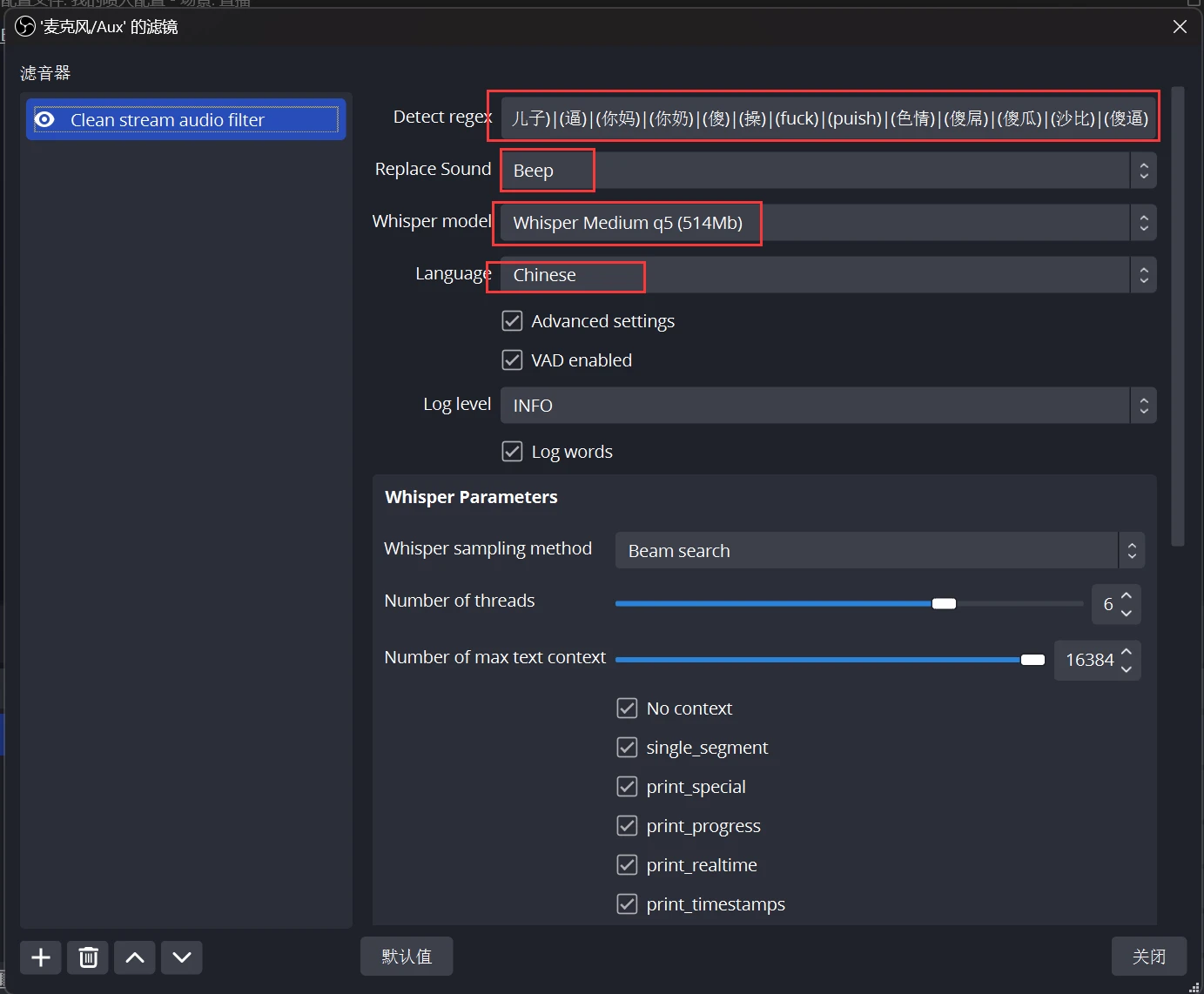This screenshot has width=1204, height=994.
Task: Open the Replace Sound dropdown
Action: 827,171
